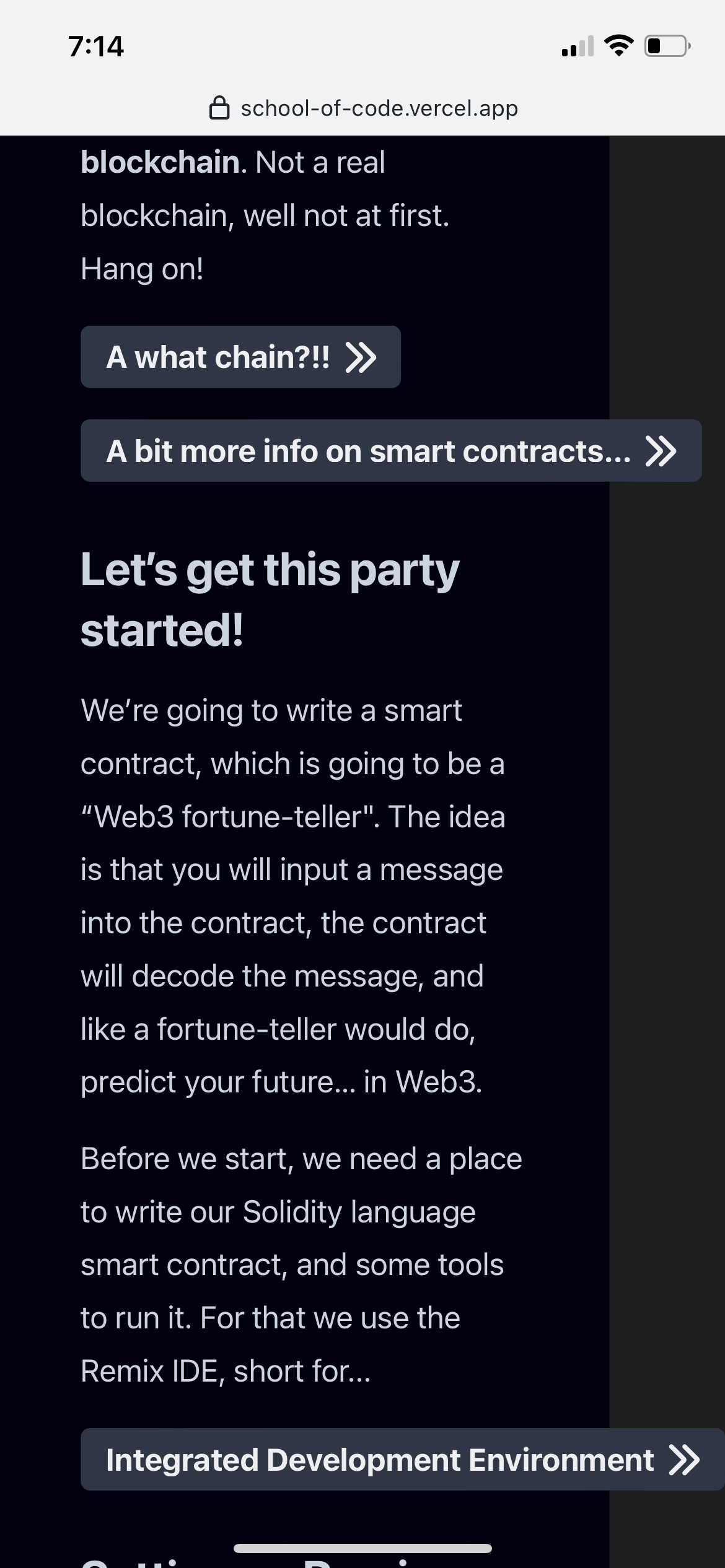Tap the cellular signal bars icon
Viewport: 725px width, 1568px height.
576,46
